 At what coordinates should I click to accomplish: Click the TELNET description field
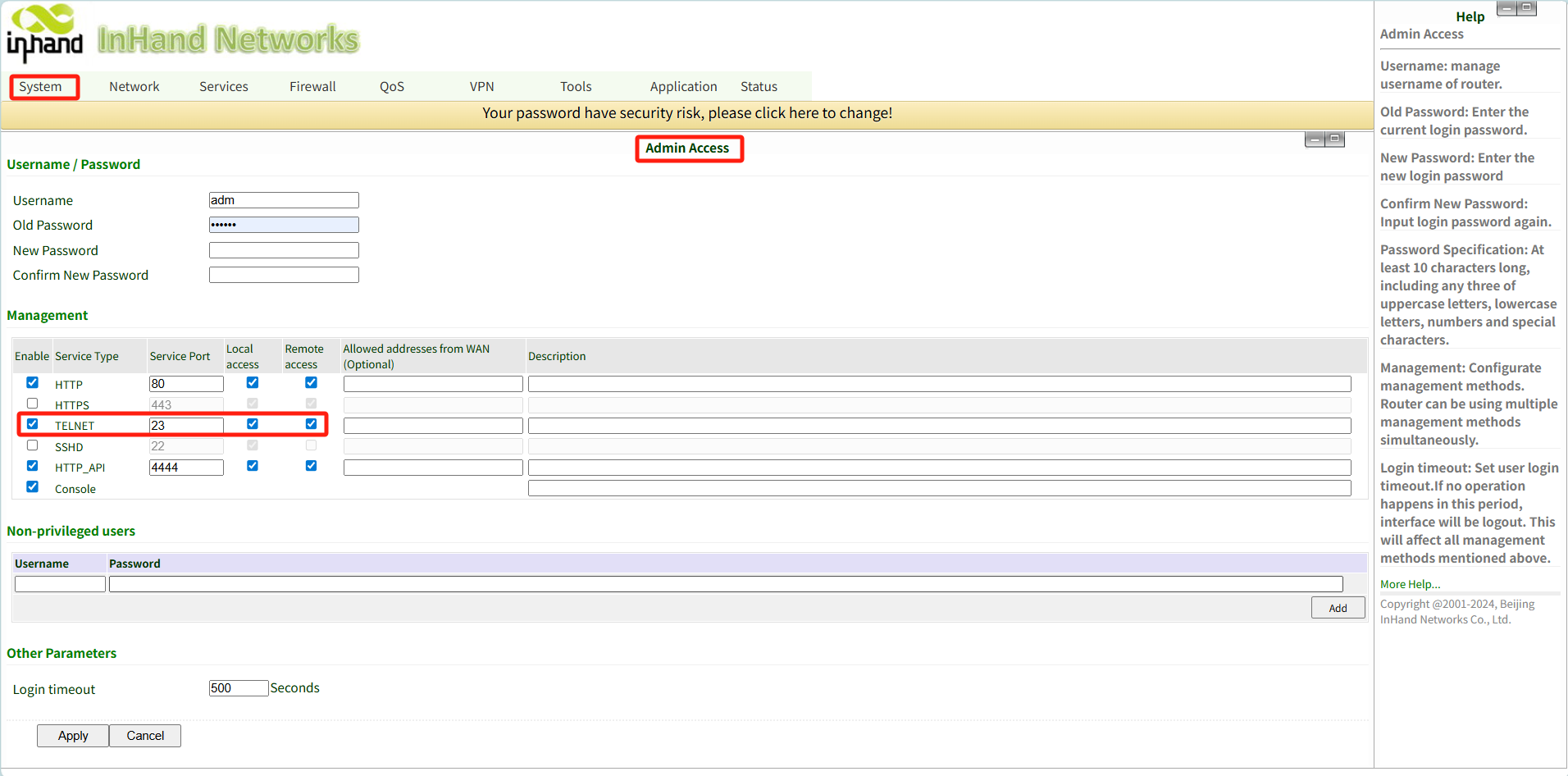[x=940, y=426]
